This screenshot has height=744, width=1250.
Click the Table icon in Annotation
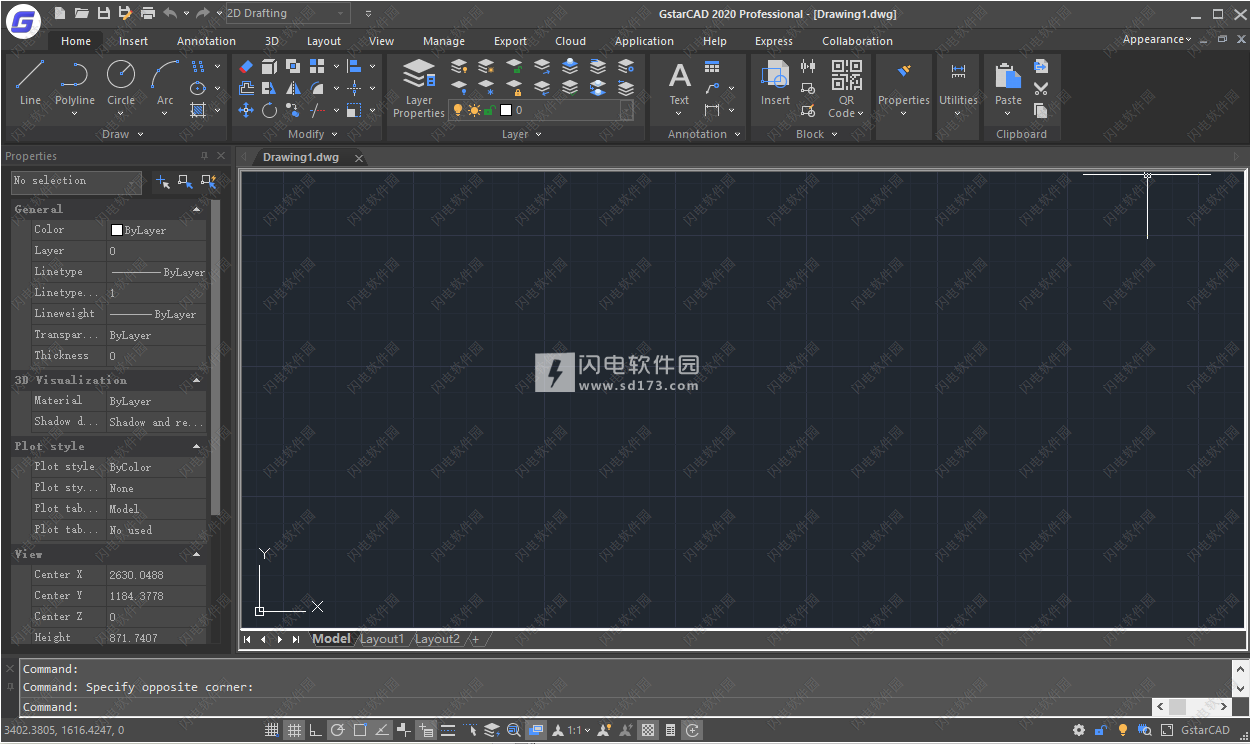tap(712, 67)
